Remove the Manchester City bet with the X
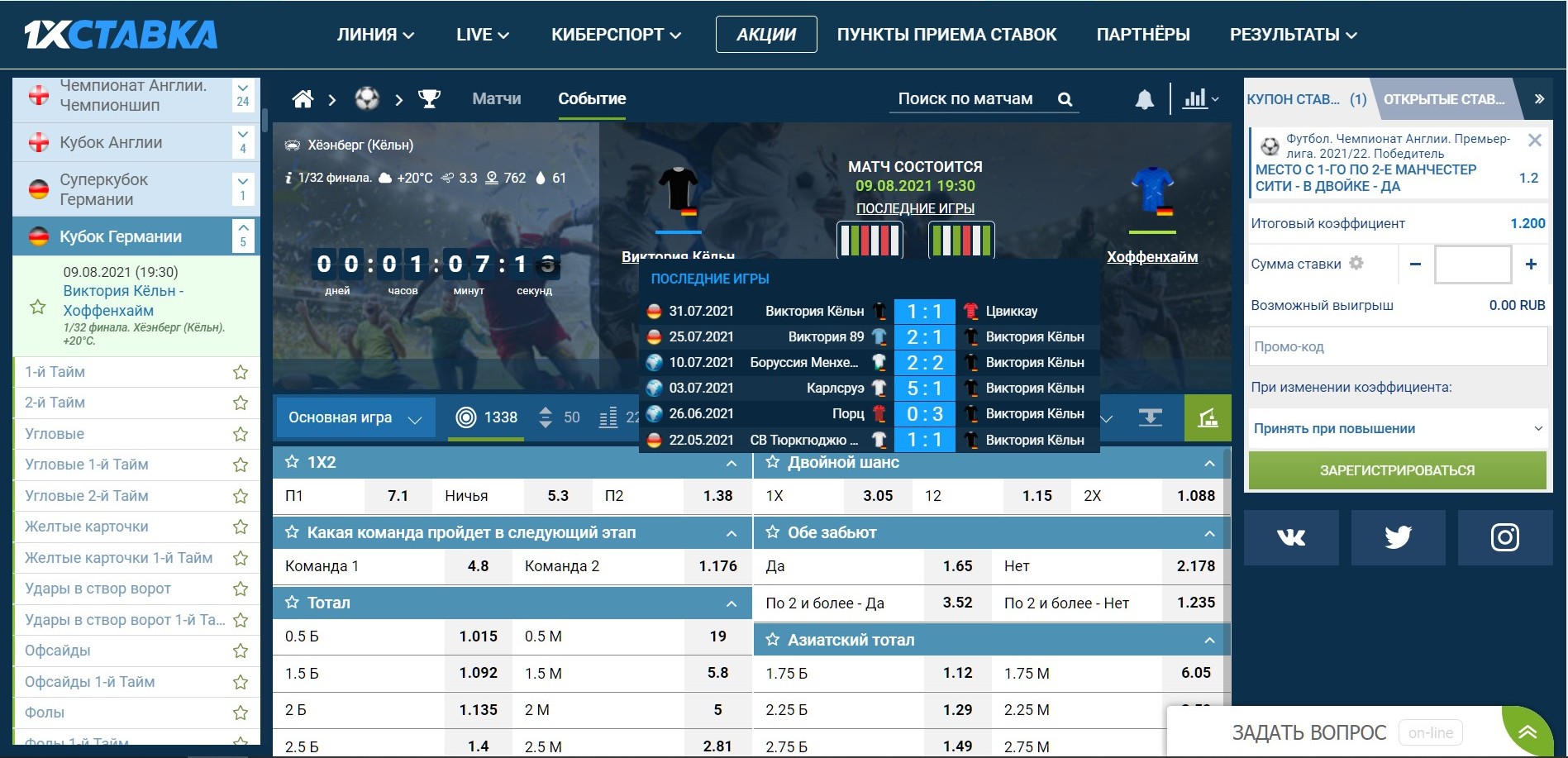This screenshot has height=758, width=1568. pos(1535,141)
